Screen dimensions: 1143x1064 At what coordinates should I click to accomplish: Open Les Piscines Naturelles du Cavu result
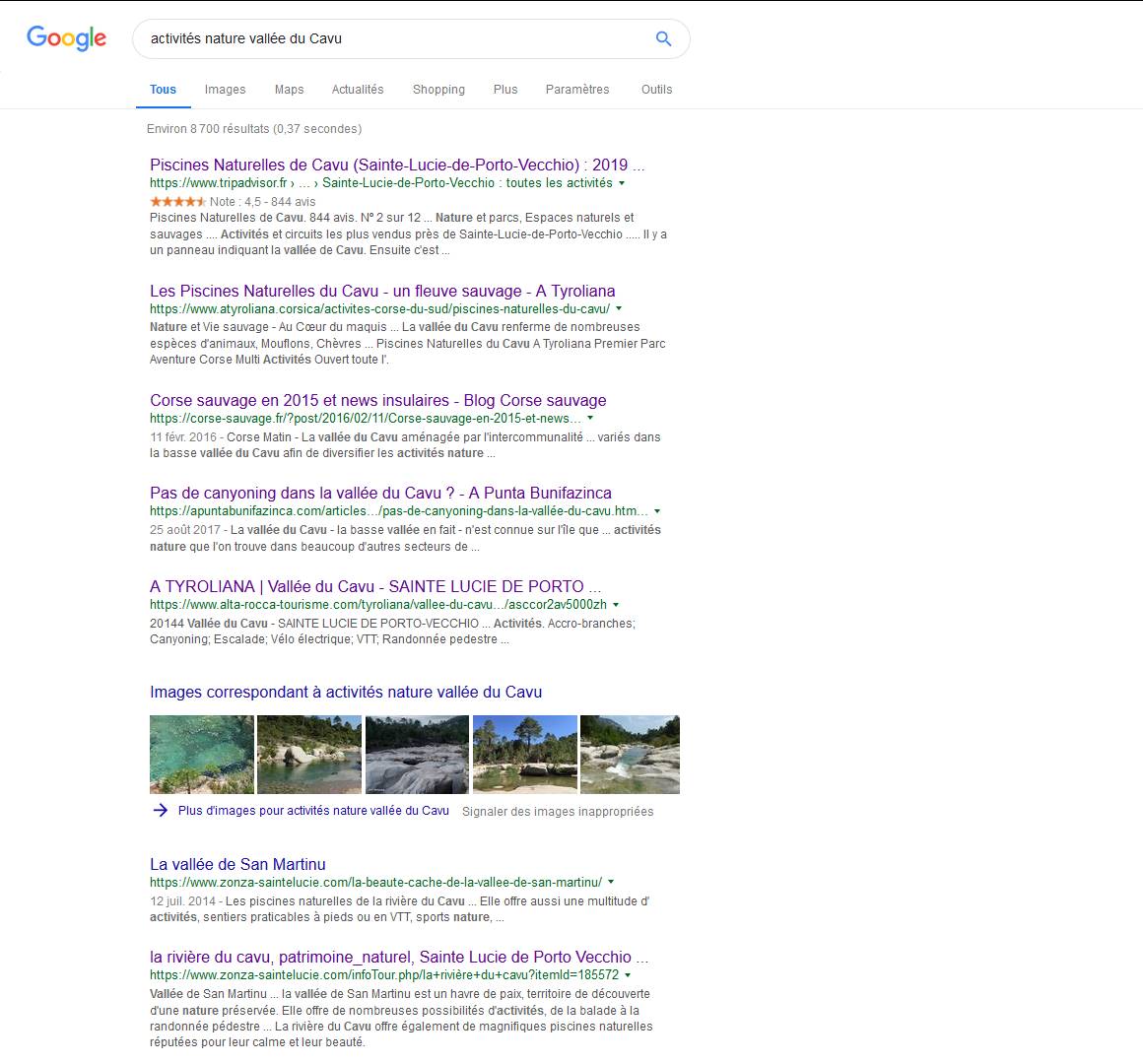(x=382, y=291)
